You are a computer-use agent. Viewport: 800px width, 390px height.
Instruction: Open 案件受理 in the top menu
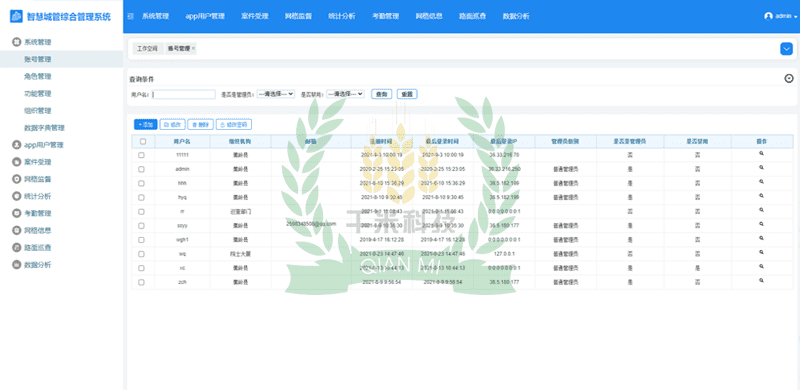(x=255, y=16)
